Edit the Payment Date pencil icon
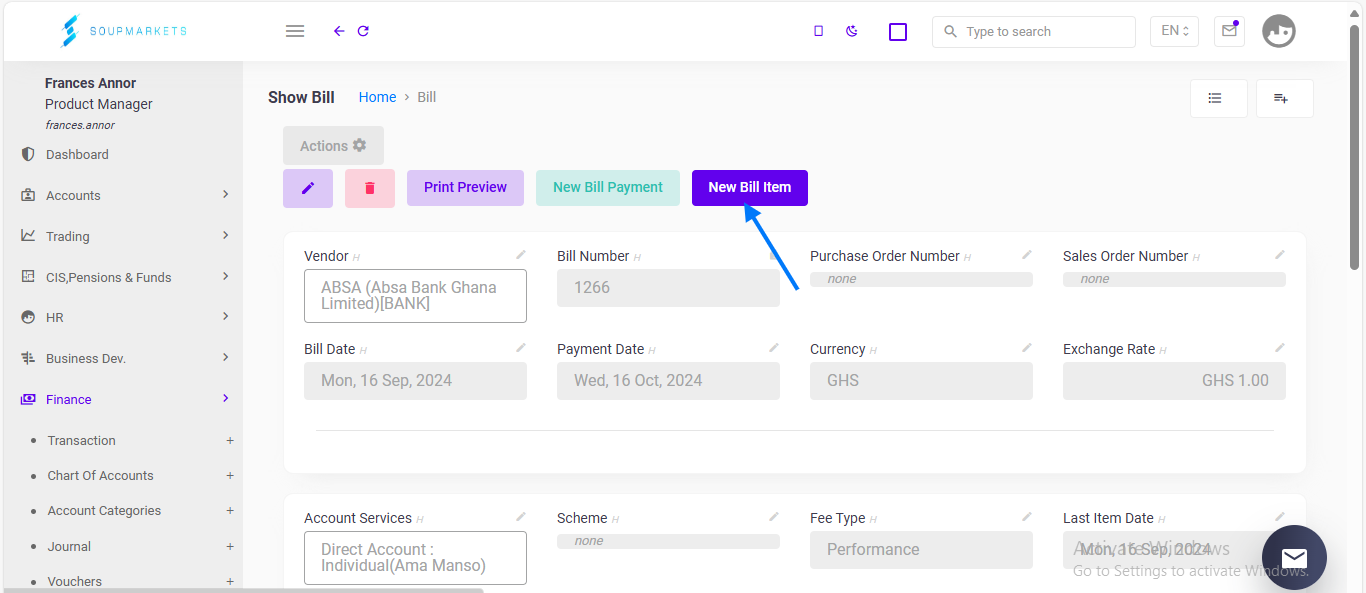 (x=774, y=347)
